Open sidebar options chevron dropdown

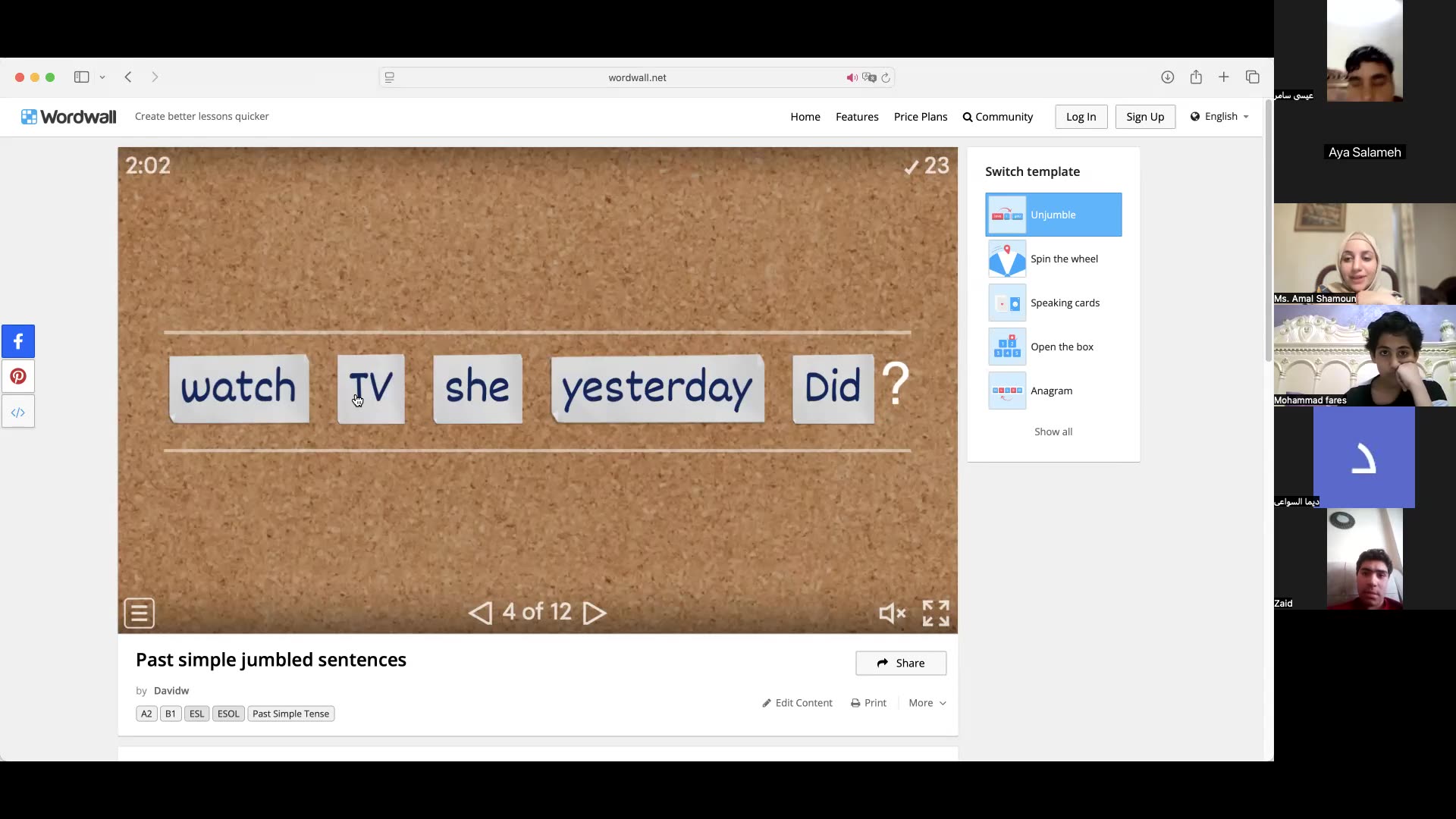(x=102, y=77)
